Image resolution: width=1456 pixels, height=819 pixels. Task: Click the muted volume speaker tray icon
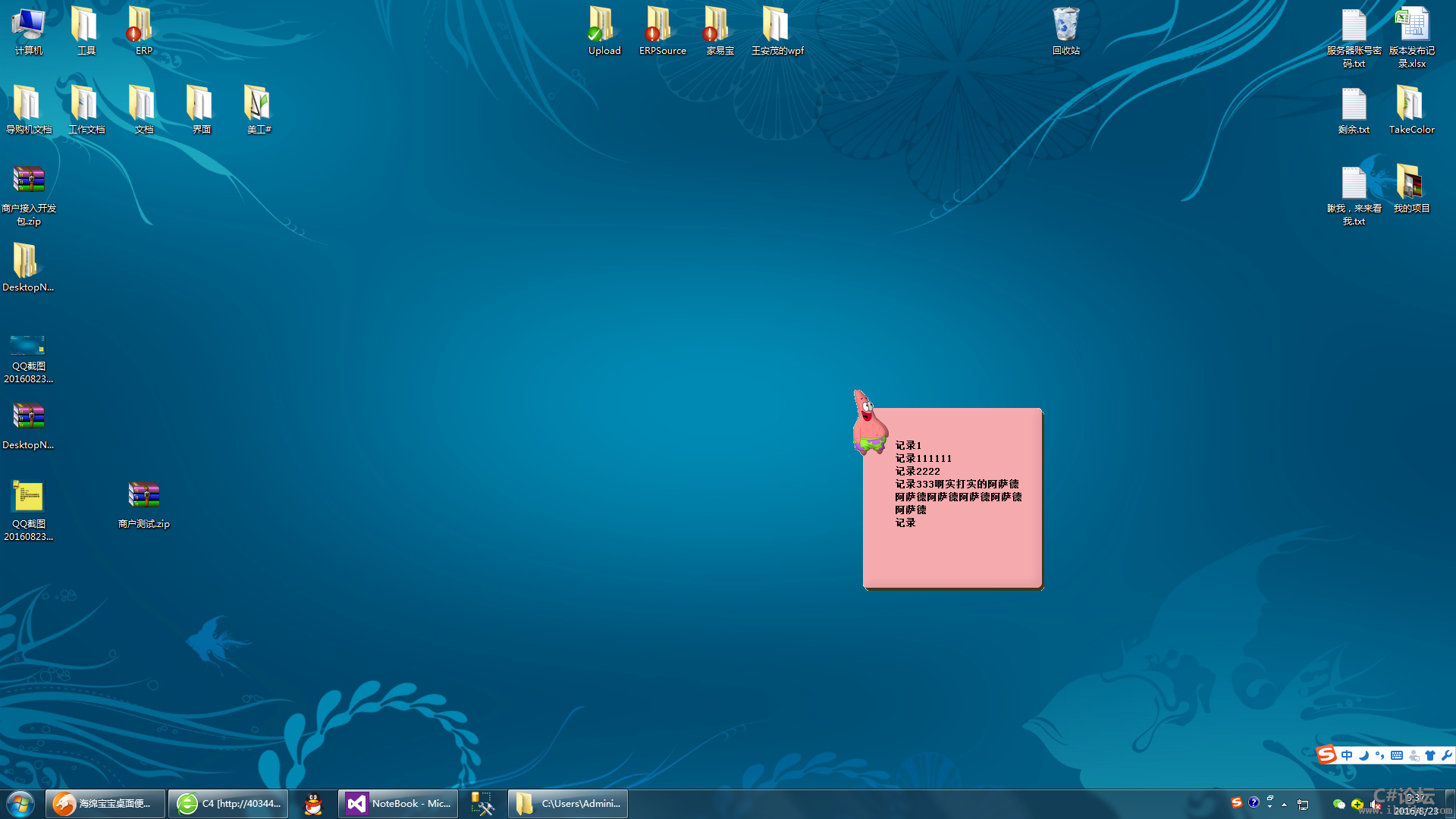tap(1375, 805)
